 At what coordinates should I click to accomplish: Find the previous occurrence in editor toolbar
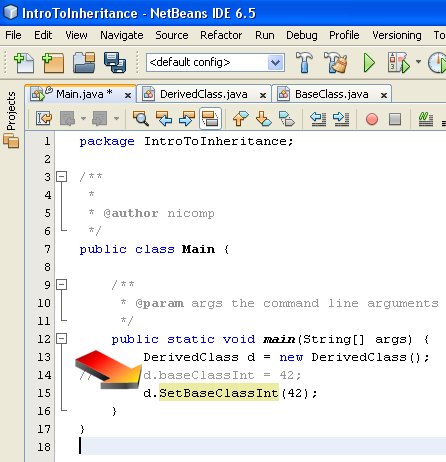pos(164,118)
